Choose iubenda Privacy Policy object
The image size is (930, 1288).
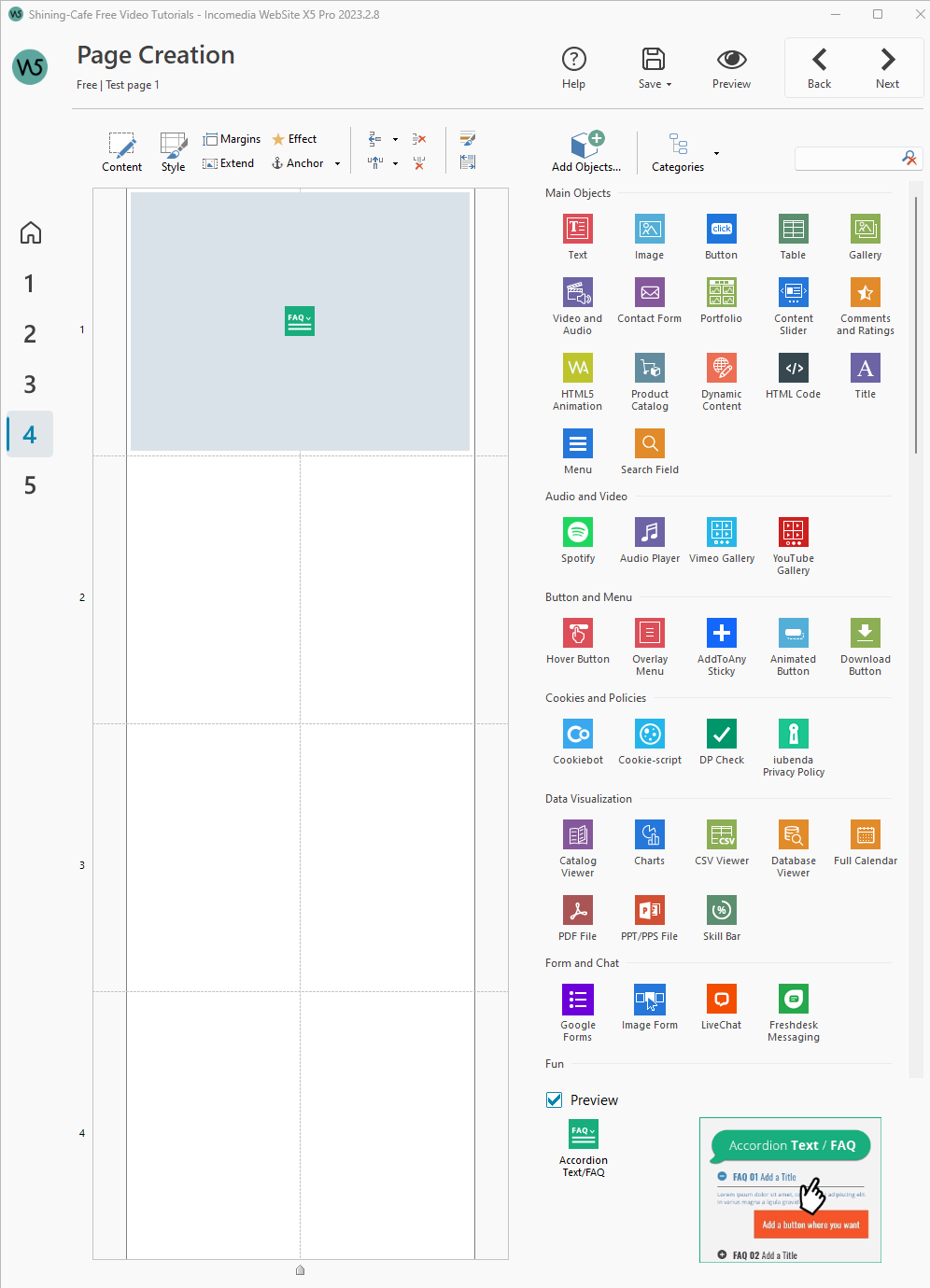793,734
